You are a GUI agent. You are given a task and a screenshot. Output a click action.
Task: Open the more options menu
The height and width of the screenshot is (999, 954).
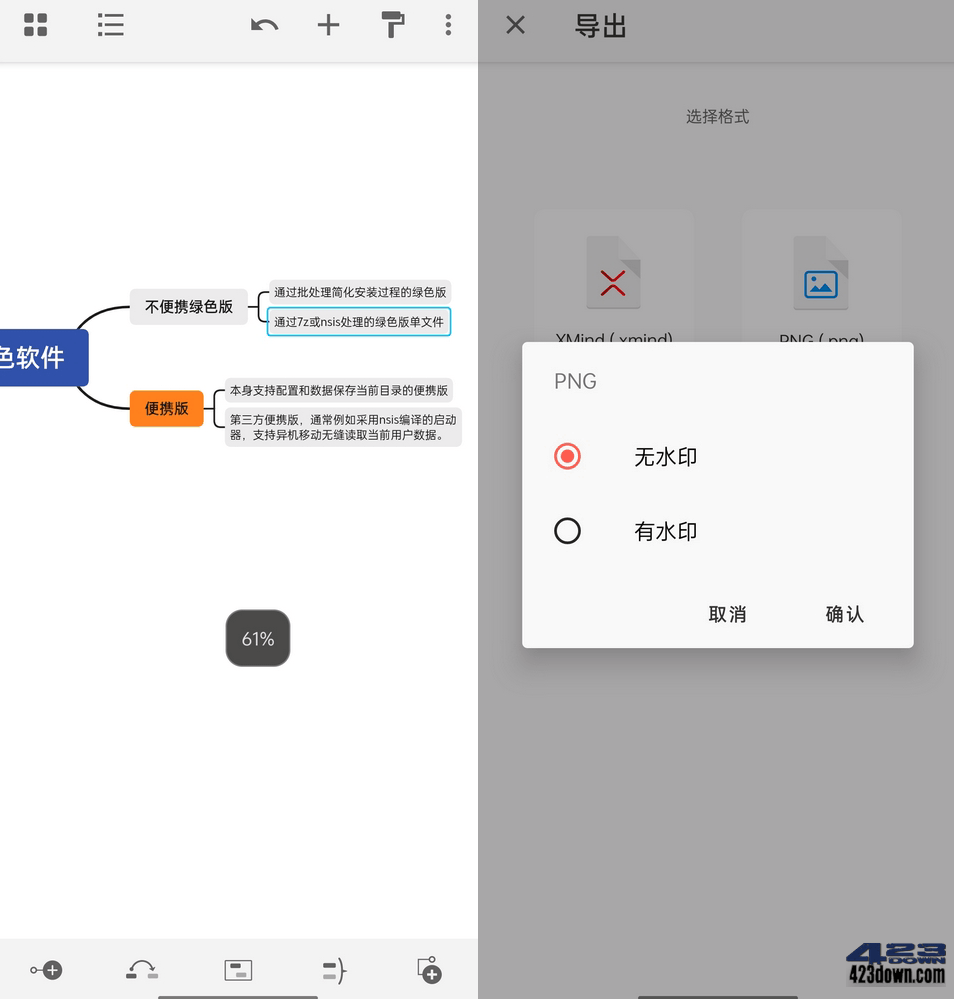pyautogui.click(x=447, y=25)
